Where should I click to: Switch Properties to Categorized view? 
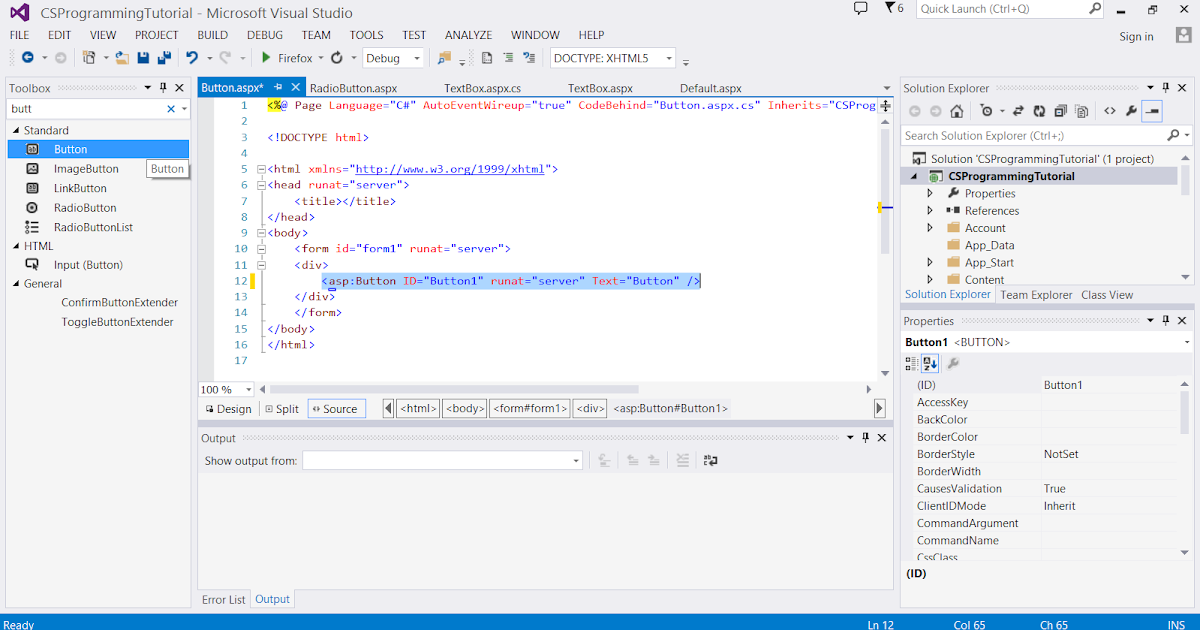911,362
